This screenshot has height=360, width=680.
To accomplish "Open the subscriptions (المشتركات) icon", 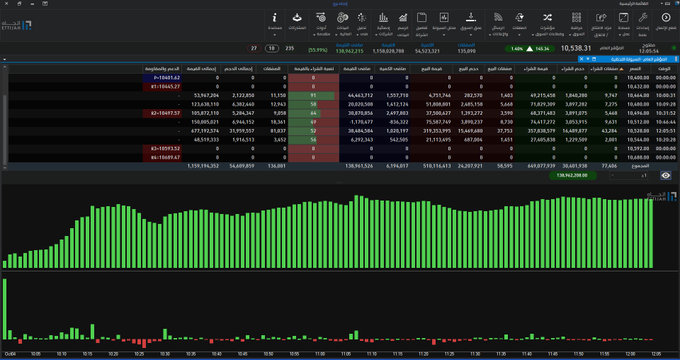I will tap(297, 18).
